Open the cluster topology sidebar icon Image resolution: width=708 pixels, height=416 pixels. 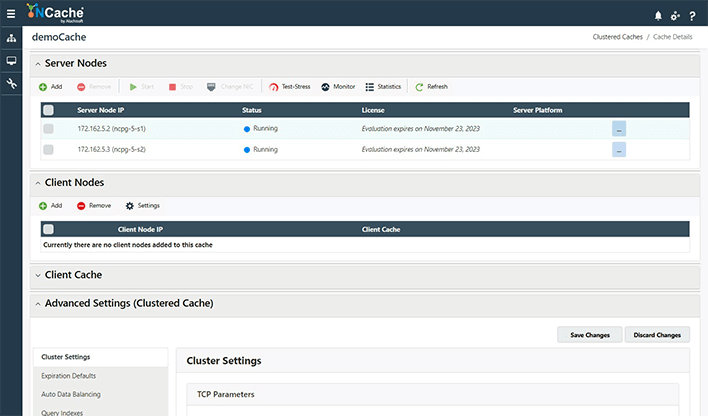(x=11, y=38)
